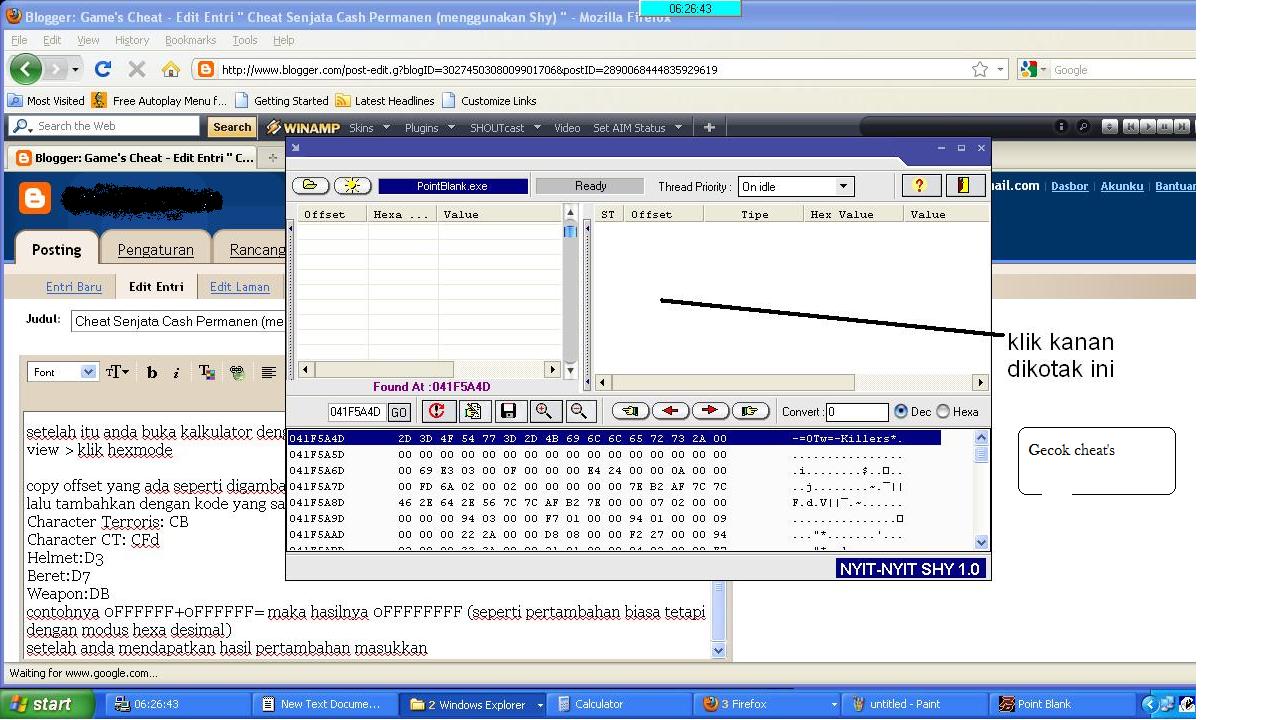
Task: Open the Set AIM Status dropdown
Action: [637, 127]
